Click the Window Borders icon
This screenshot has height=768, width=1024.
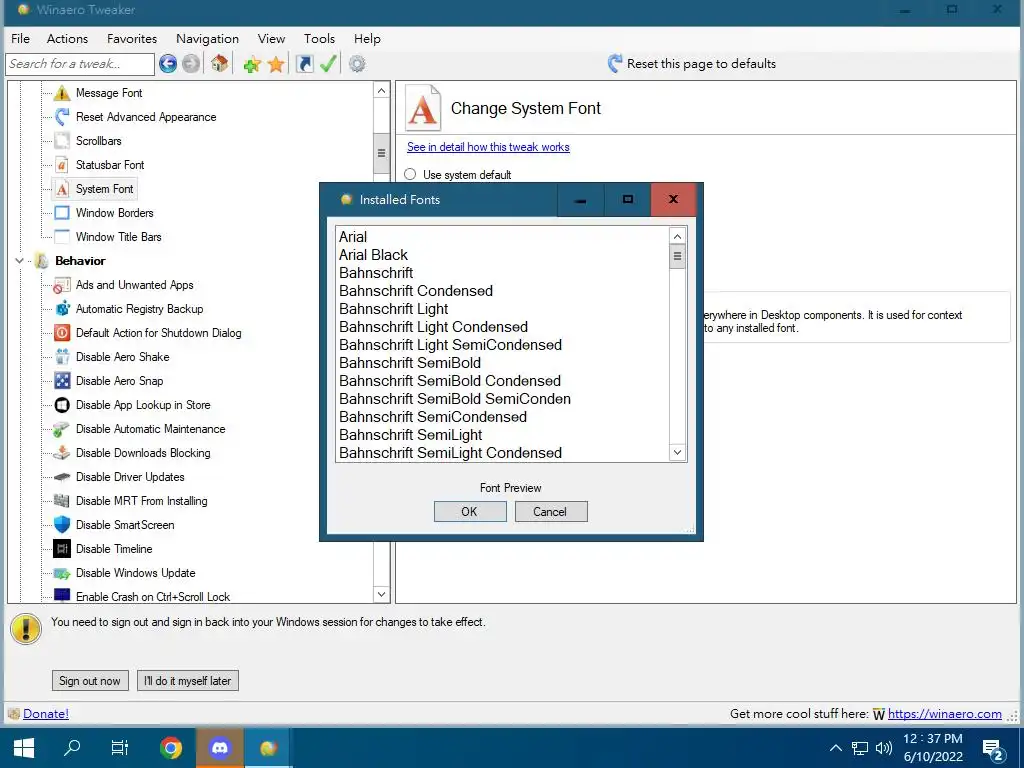[x=62, y=213]
